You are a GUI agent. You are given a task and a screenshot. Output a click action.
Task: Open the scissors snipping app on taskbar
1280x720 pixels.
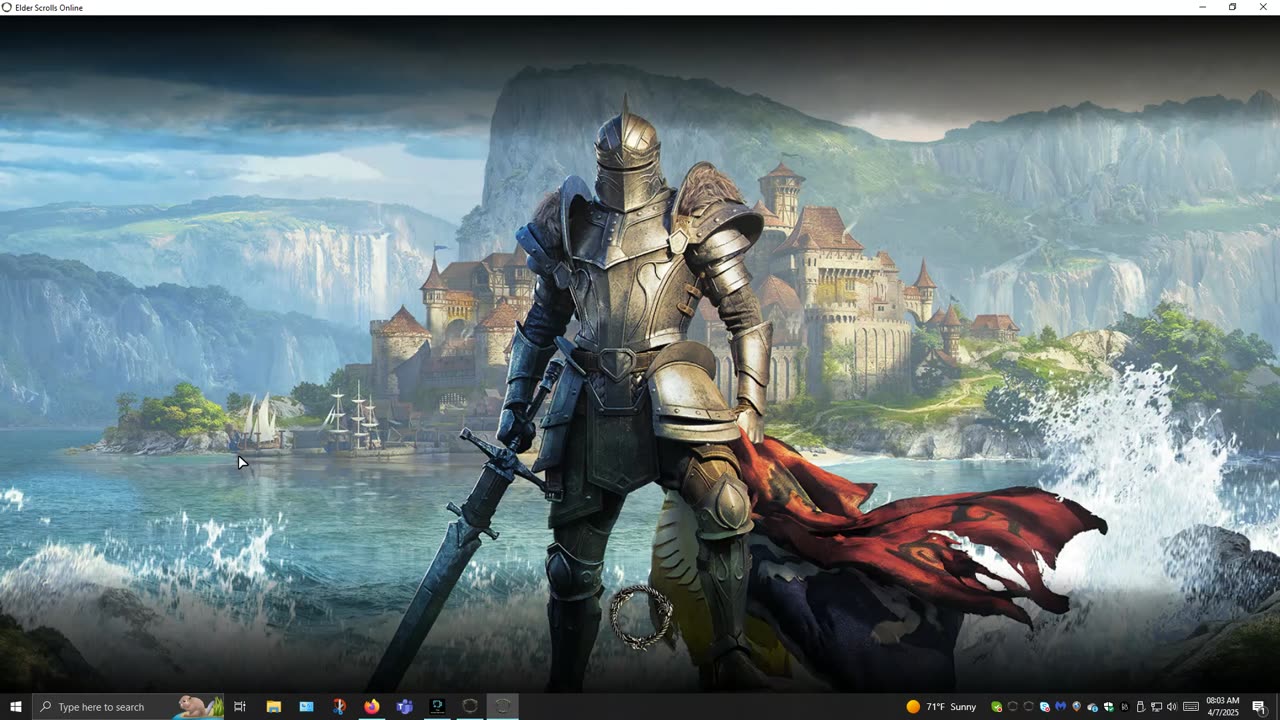click(x=339, y=707)
